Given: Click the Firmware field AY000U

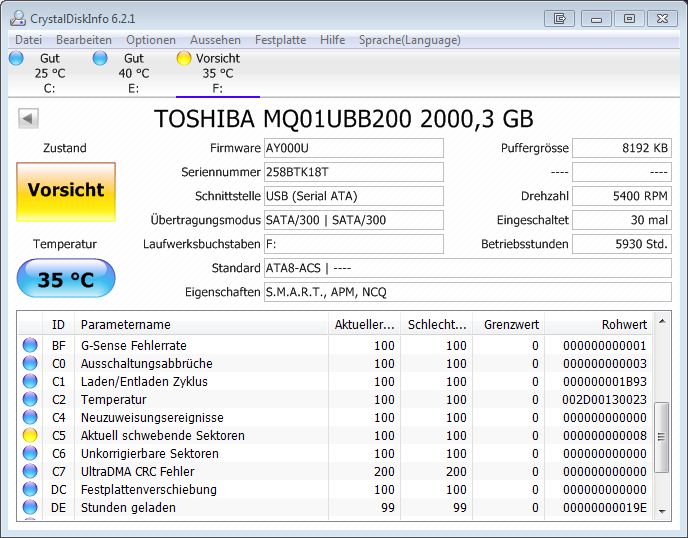Looking at the screenshot, I should pos(354,148).
